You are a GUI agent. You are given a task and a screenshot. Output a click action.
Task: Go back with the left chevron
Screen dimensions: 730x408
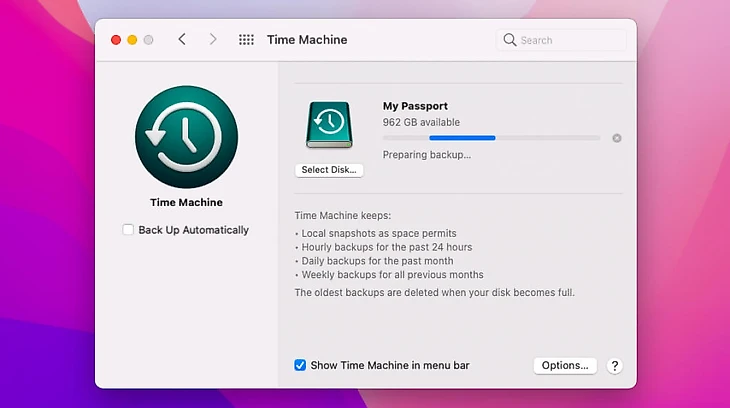[182, 40]
